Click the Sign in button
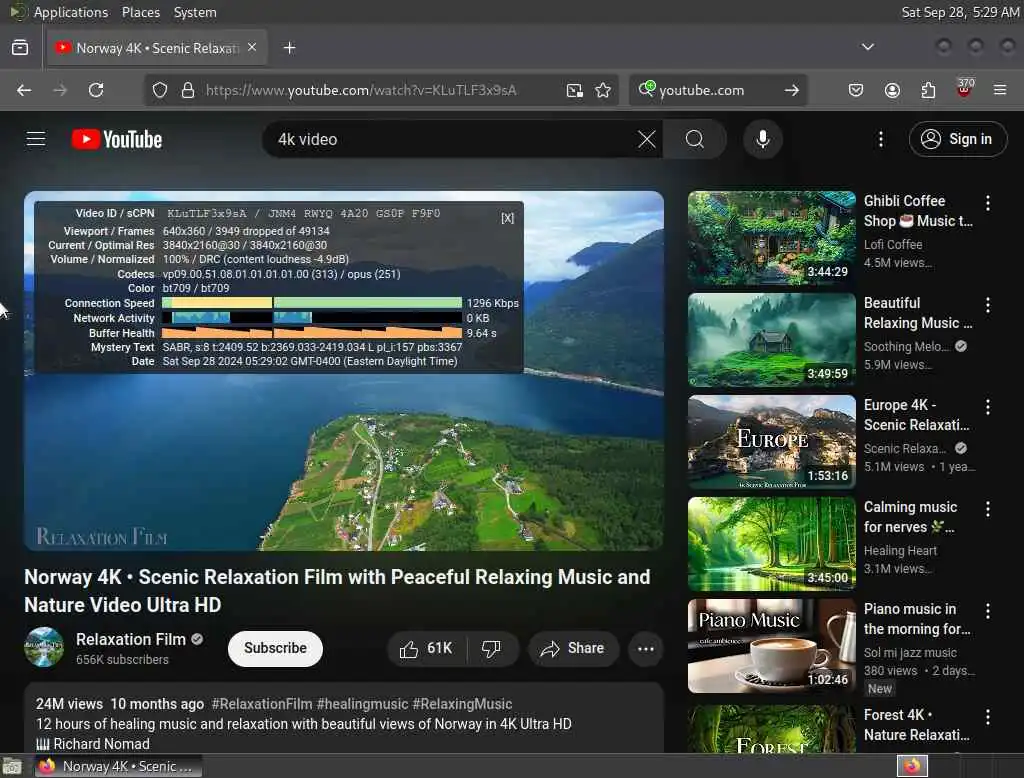This screenshot has width=1024, height=778. tap(957, 139)
